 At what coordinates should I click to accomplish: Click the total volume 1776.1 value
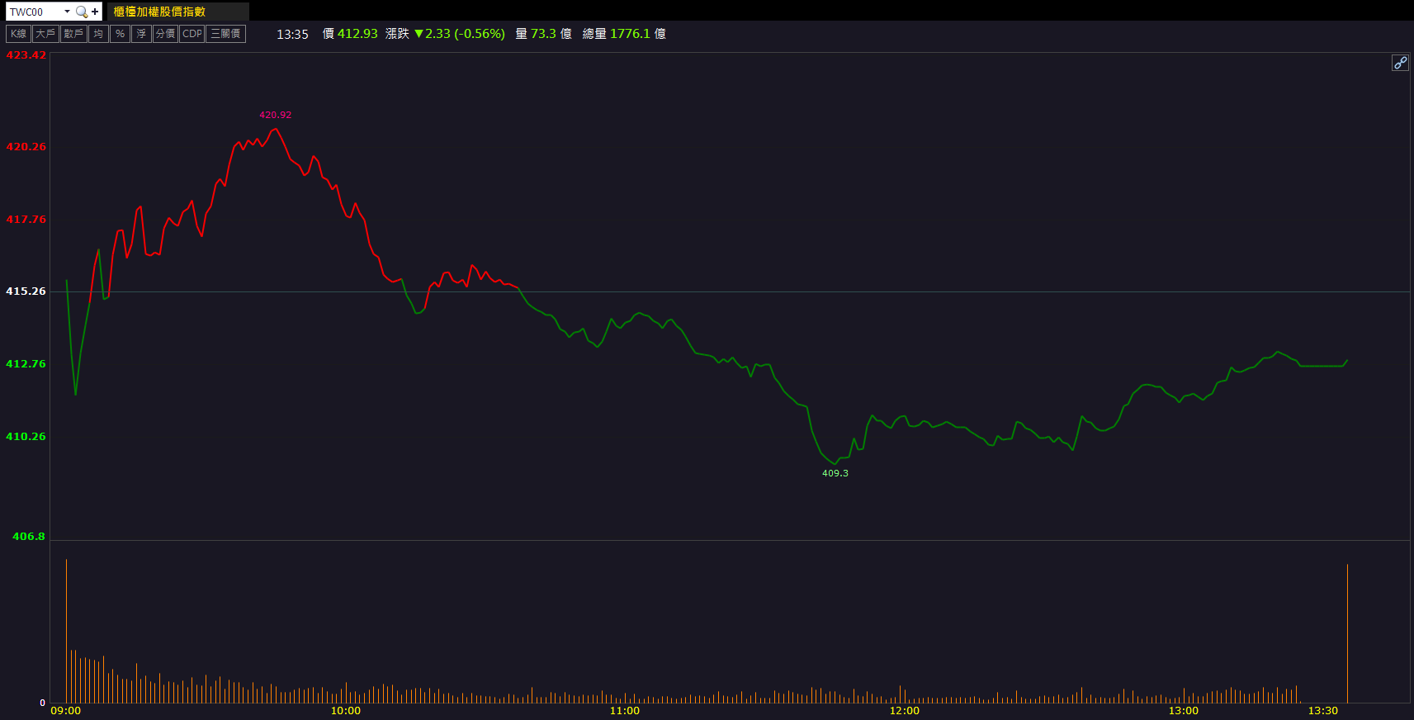click(630, 34)
